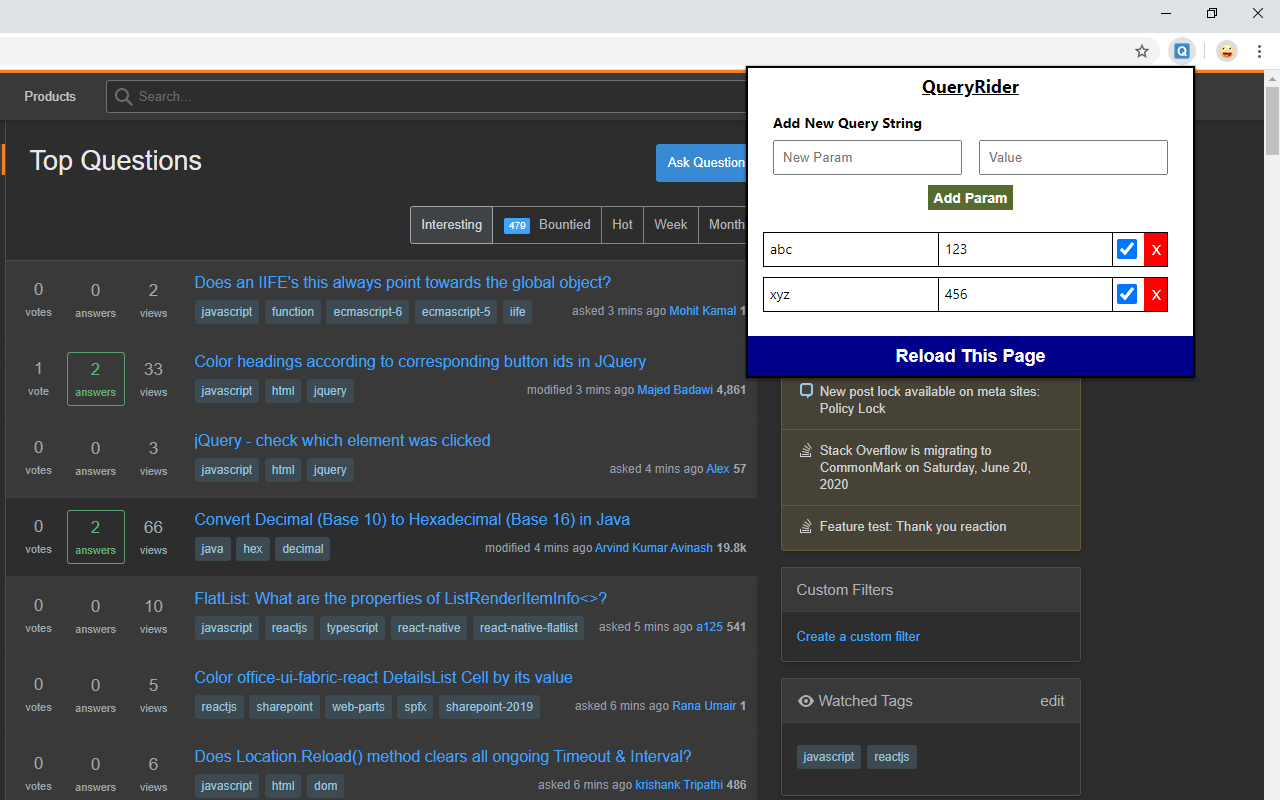Edit the xyz parameter name field
This screenshot has width=1280, height=800.
[x=851, y=295]
